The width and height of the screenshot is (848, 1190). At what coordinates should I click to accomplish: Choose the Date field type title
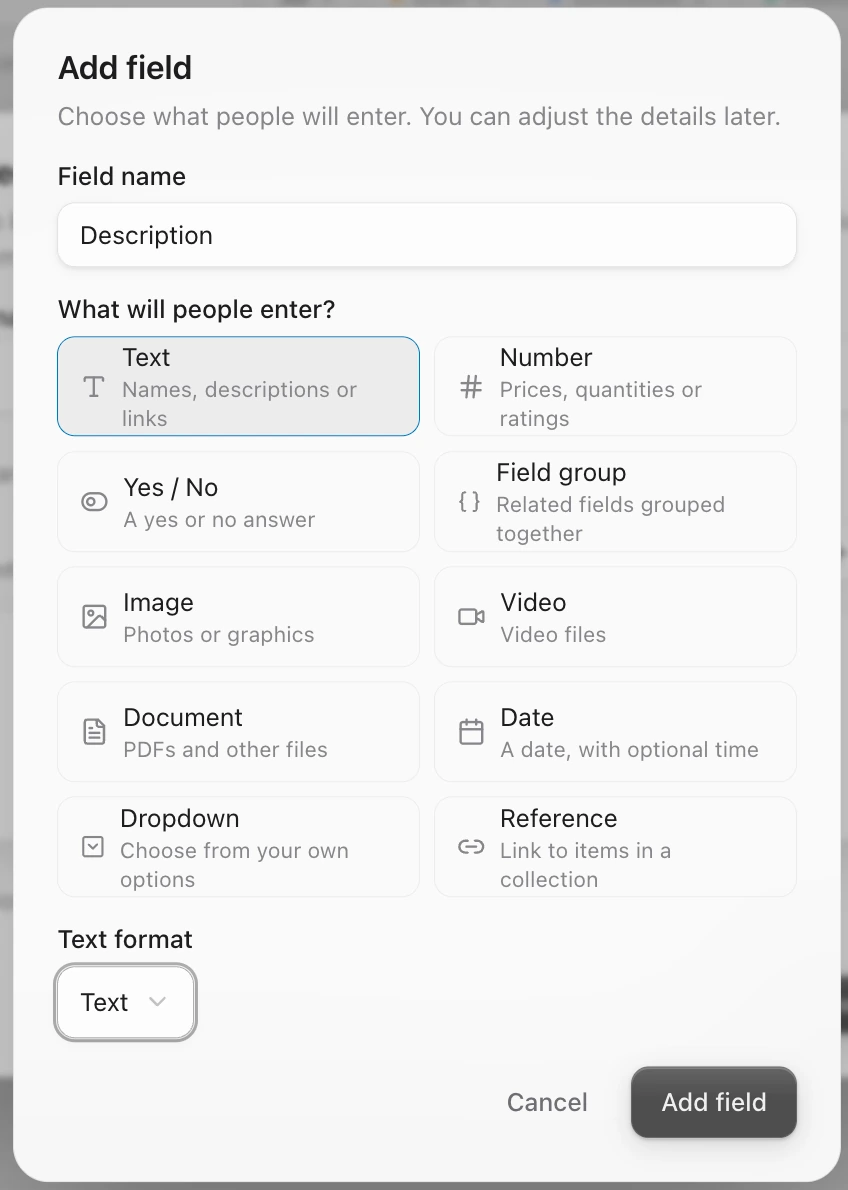point(527,717)
